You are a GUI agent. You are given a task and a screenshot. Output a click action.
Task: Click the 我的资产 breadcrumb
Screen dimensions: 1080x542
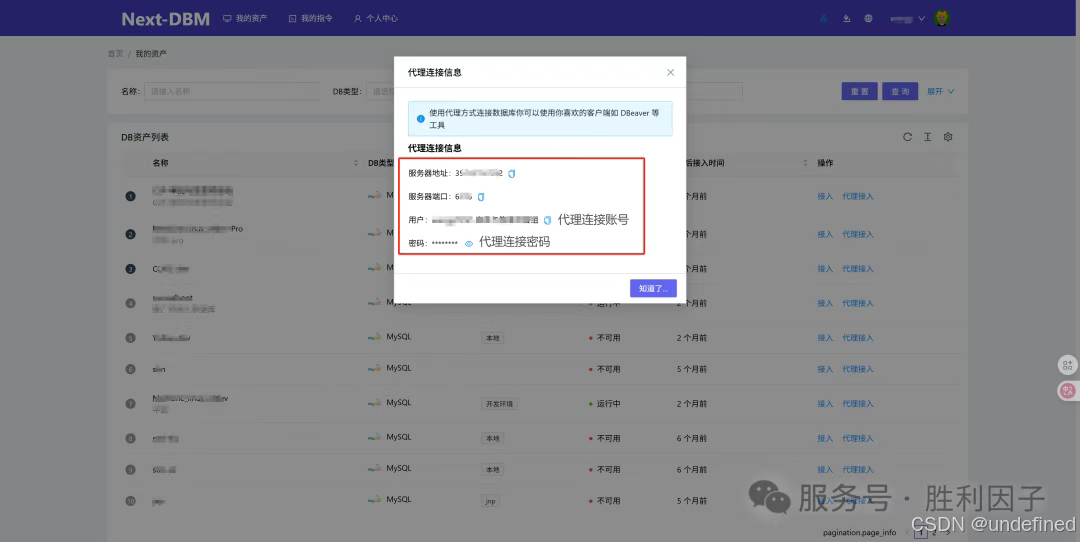point(151,54)
